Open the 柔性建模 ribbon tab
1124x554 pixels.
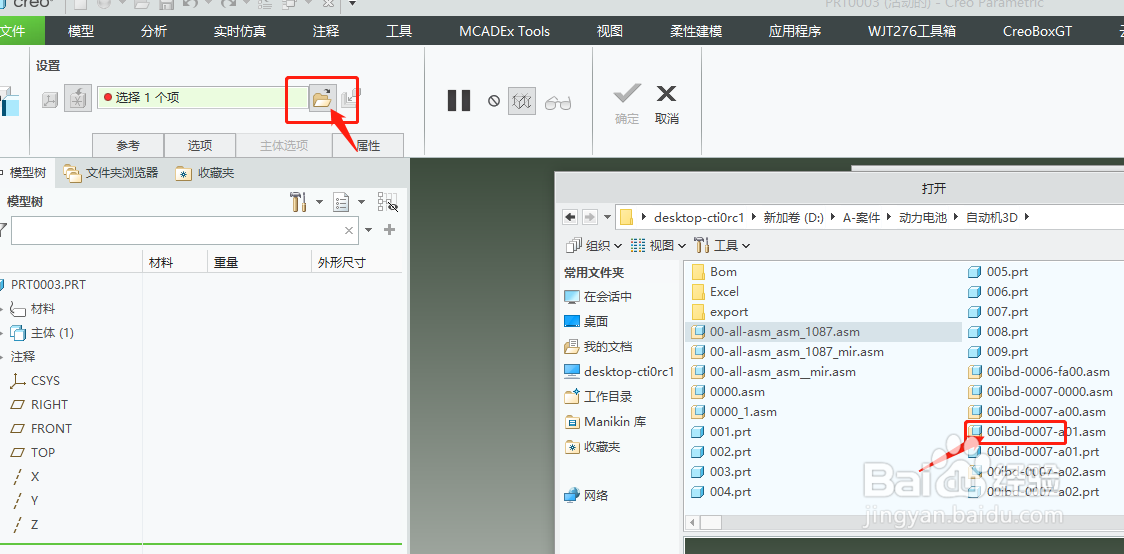pyautogui.click(x=696, y=31)
